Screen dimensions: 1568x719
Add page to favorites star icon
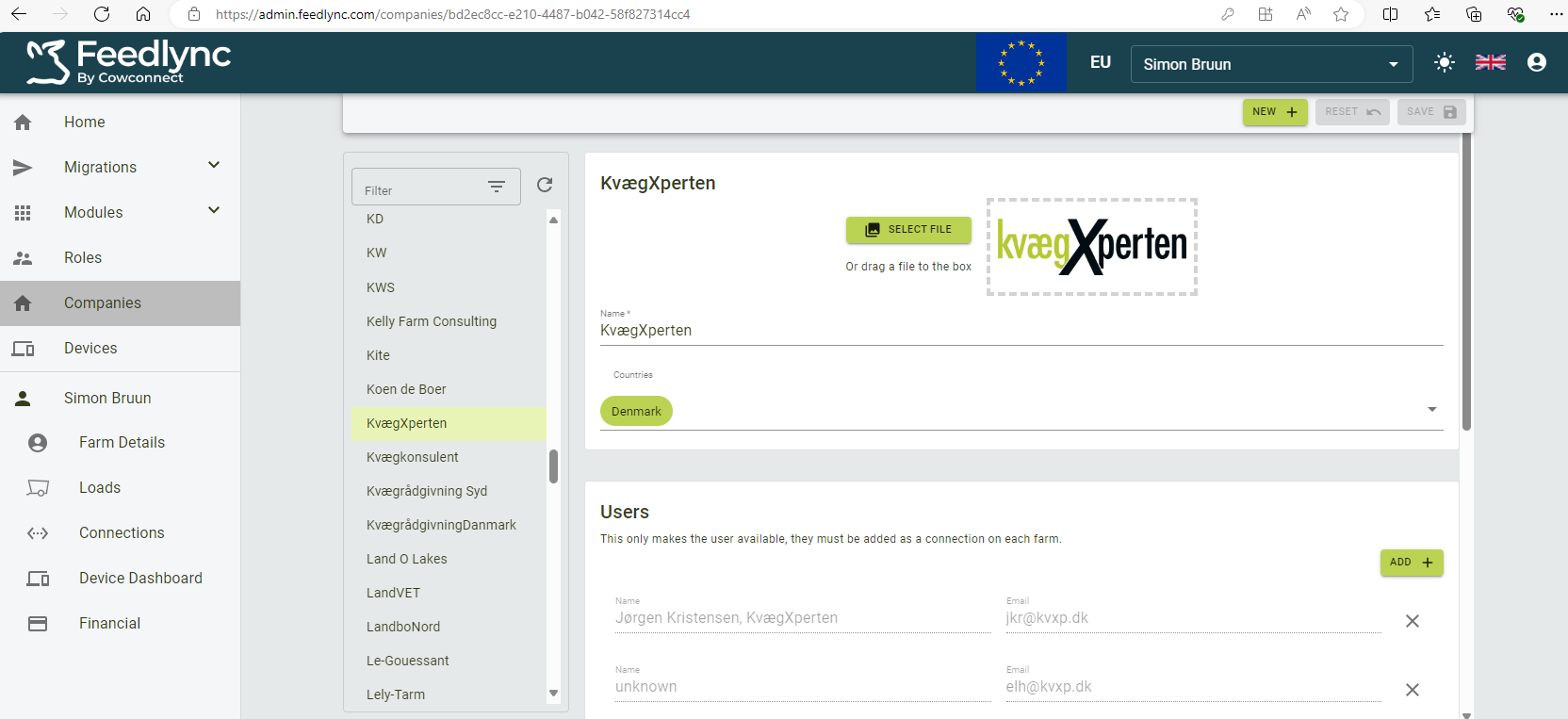point(1341,14)
